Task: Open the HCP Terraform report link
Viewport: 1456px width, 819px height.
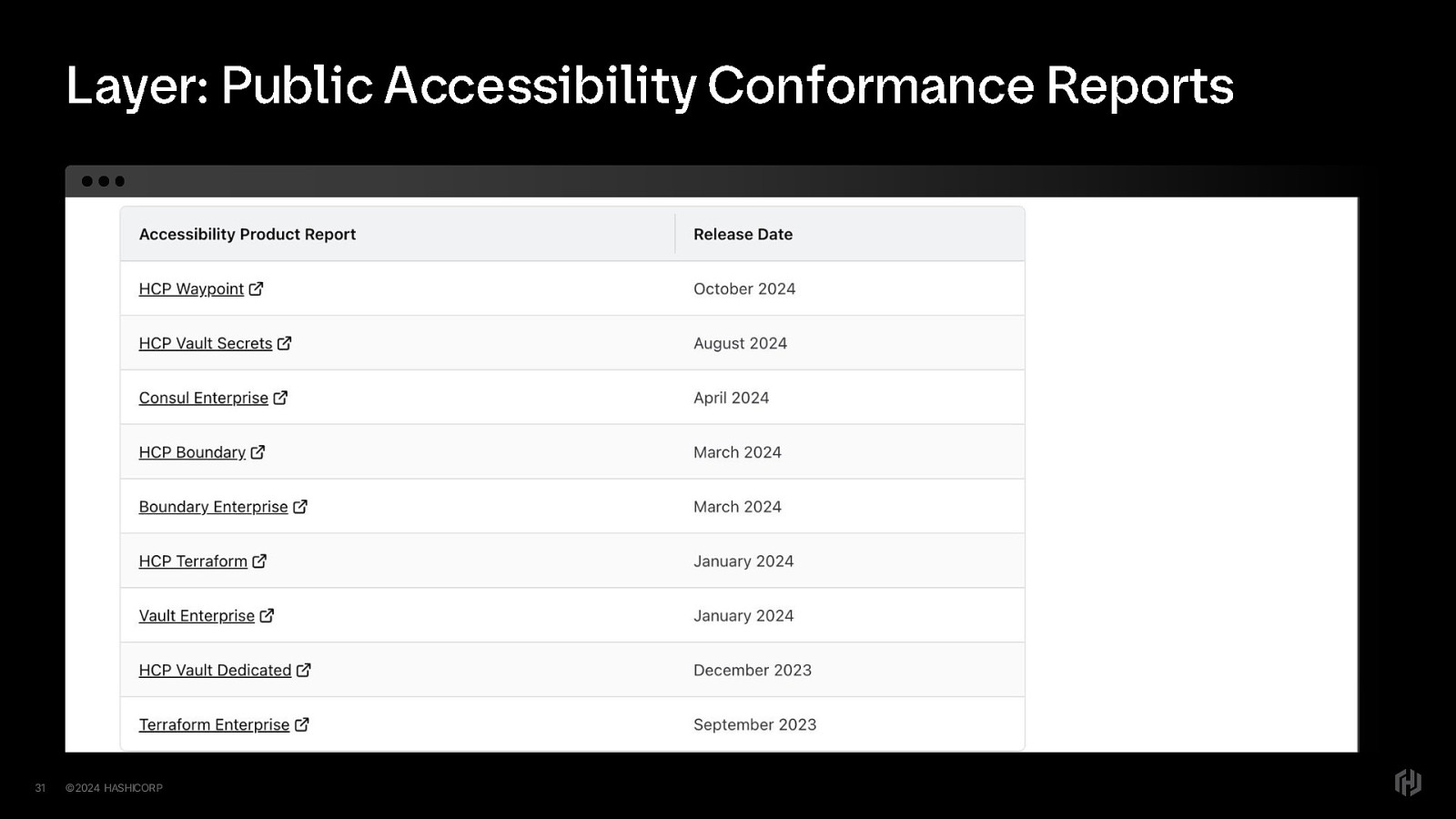Action: 193,562
